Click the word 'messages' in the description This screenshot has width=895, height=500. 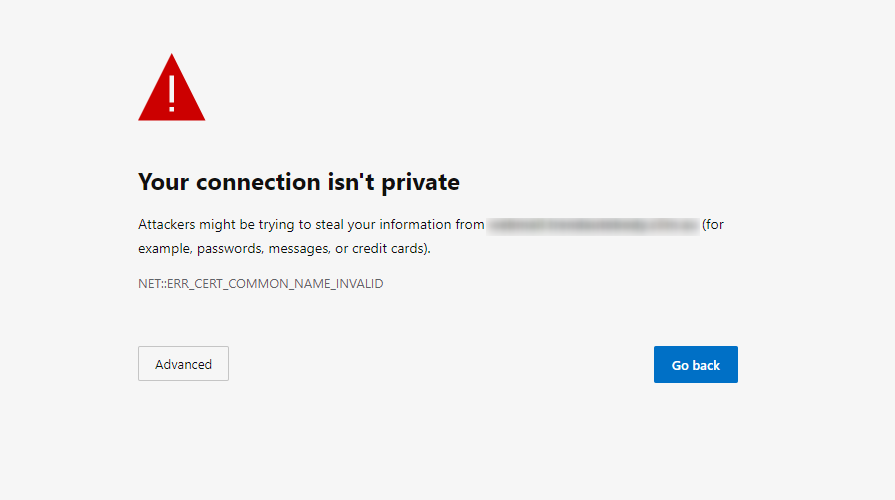pos(299,249)
